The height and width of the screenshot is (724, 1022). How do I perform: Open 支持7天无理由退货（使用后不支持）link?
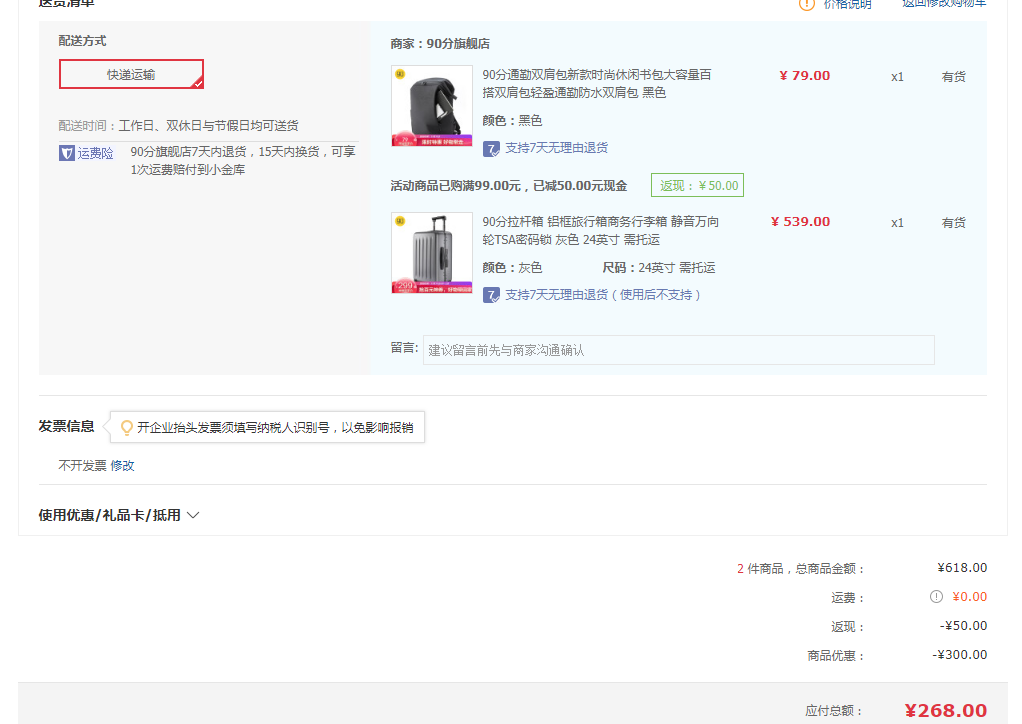coord(603,295)
